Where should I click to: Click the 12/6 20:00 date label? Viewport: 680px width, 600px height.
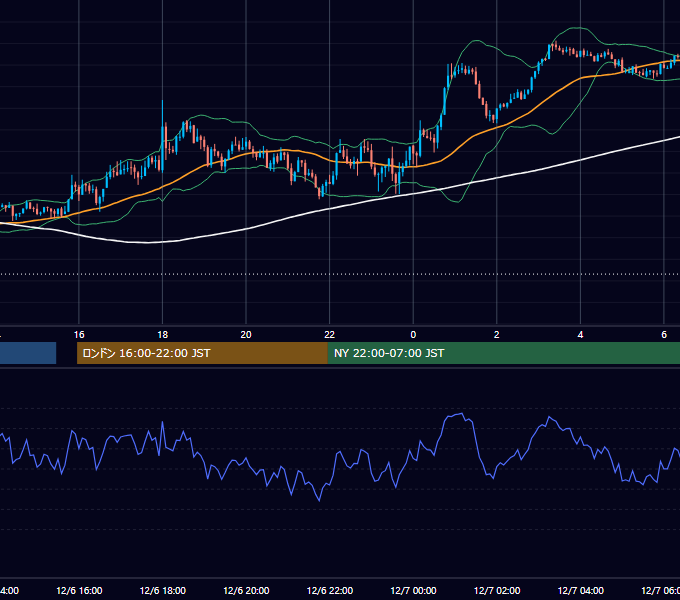point(246,590)
